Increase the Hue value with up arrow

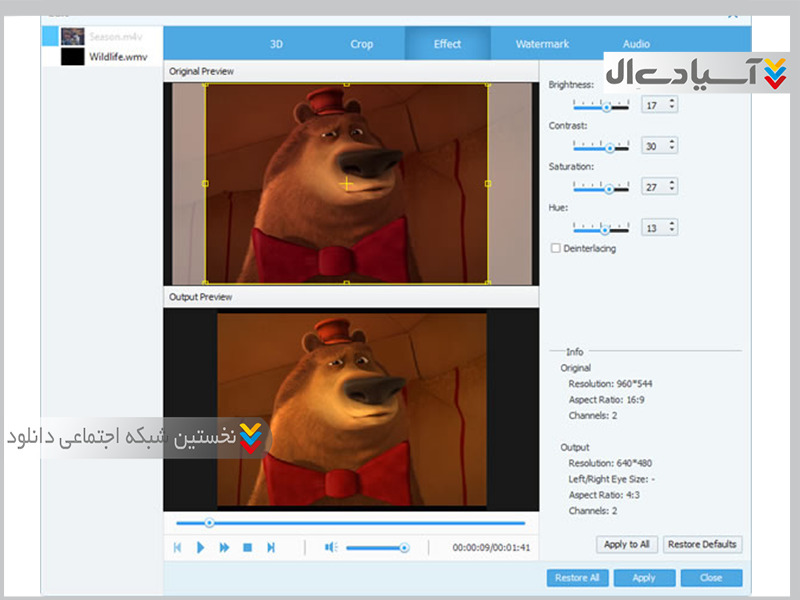672,224
